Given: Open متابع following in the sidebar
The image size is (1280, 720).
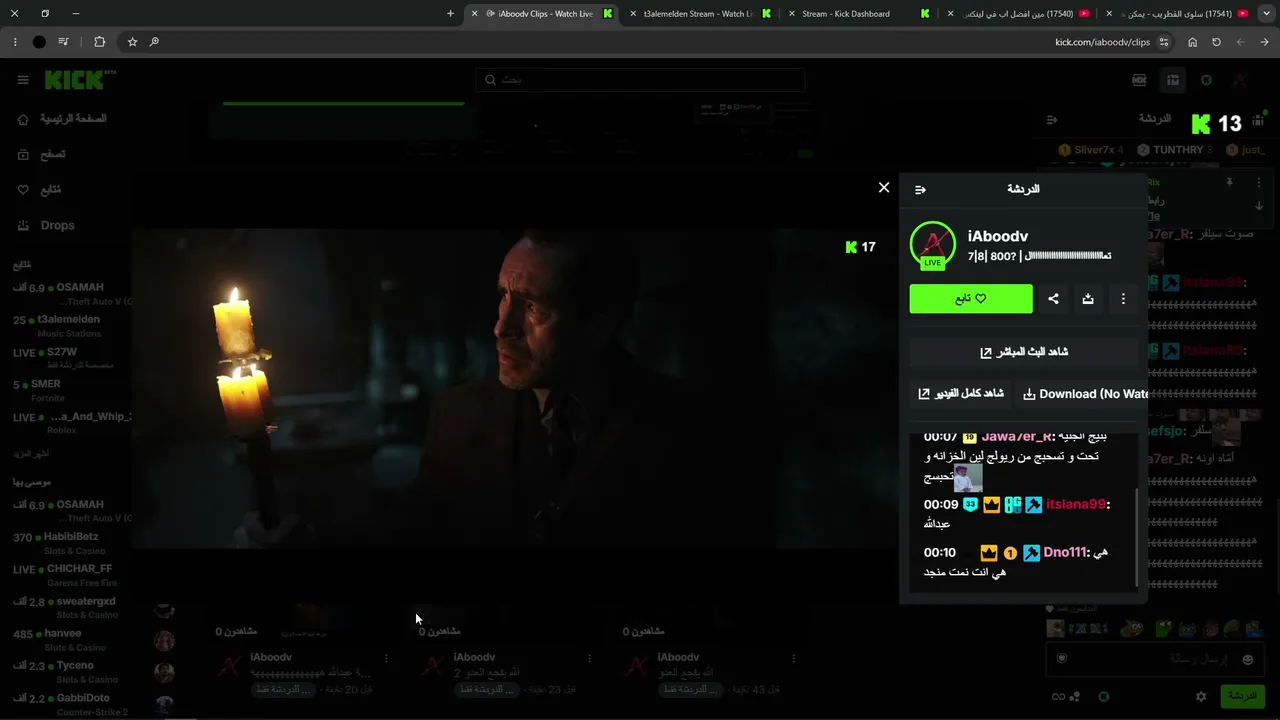Looking at the screenshot, I should point(40,190).
